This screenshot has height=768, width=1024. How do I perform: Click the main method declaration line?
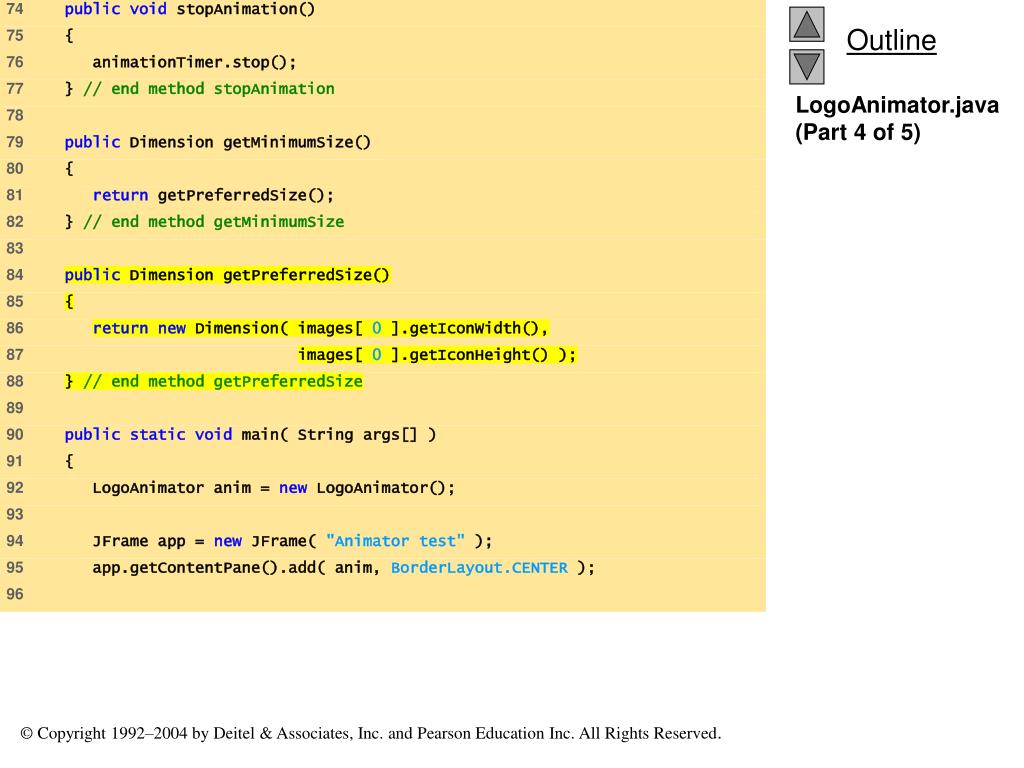click(250, 434)
